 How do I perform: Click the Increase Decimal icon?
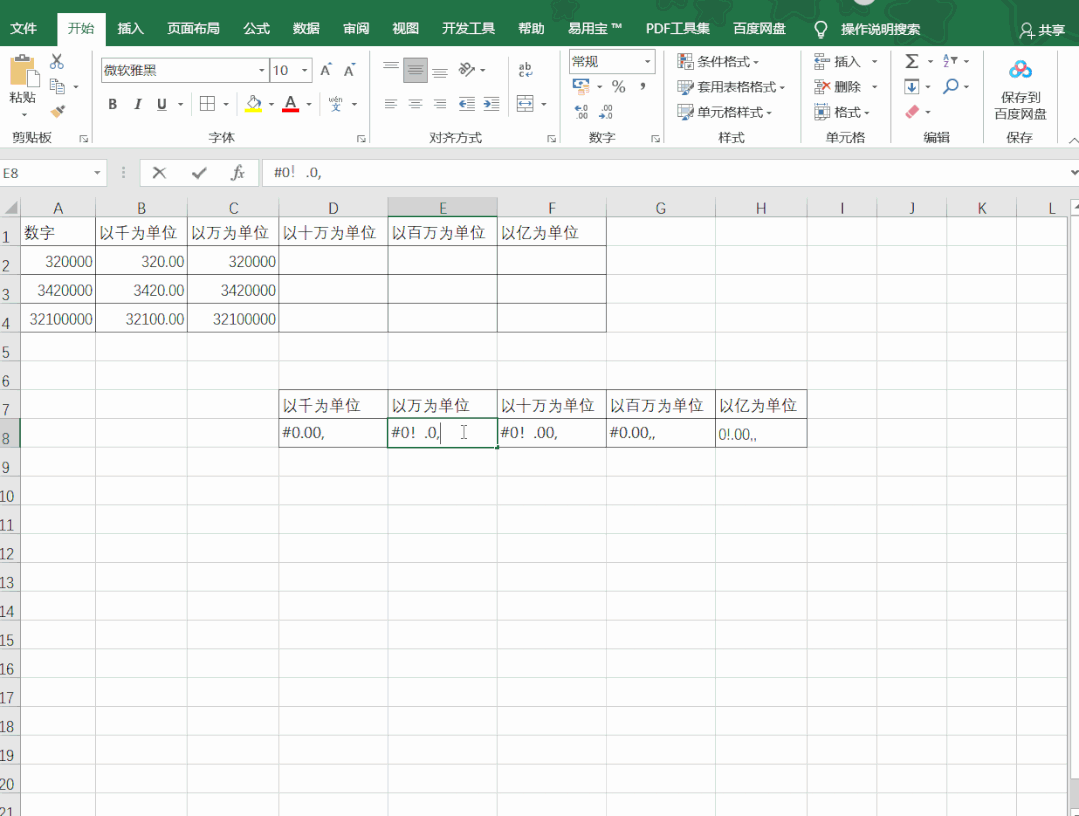pyautogui.click(x=581, y=111)
